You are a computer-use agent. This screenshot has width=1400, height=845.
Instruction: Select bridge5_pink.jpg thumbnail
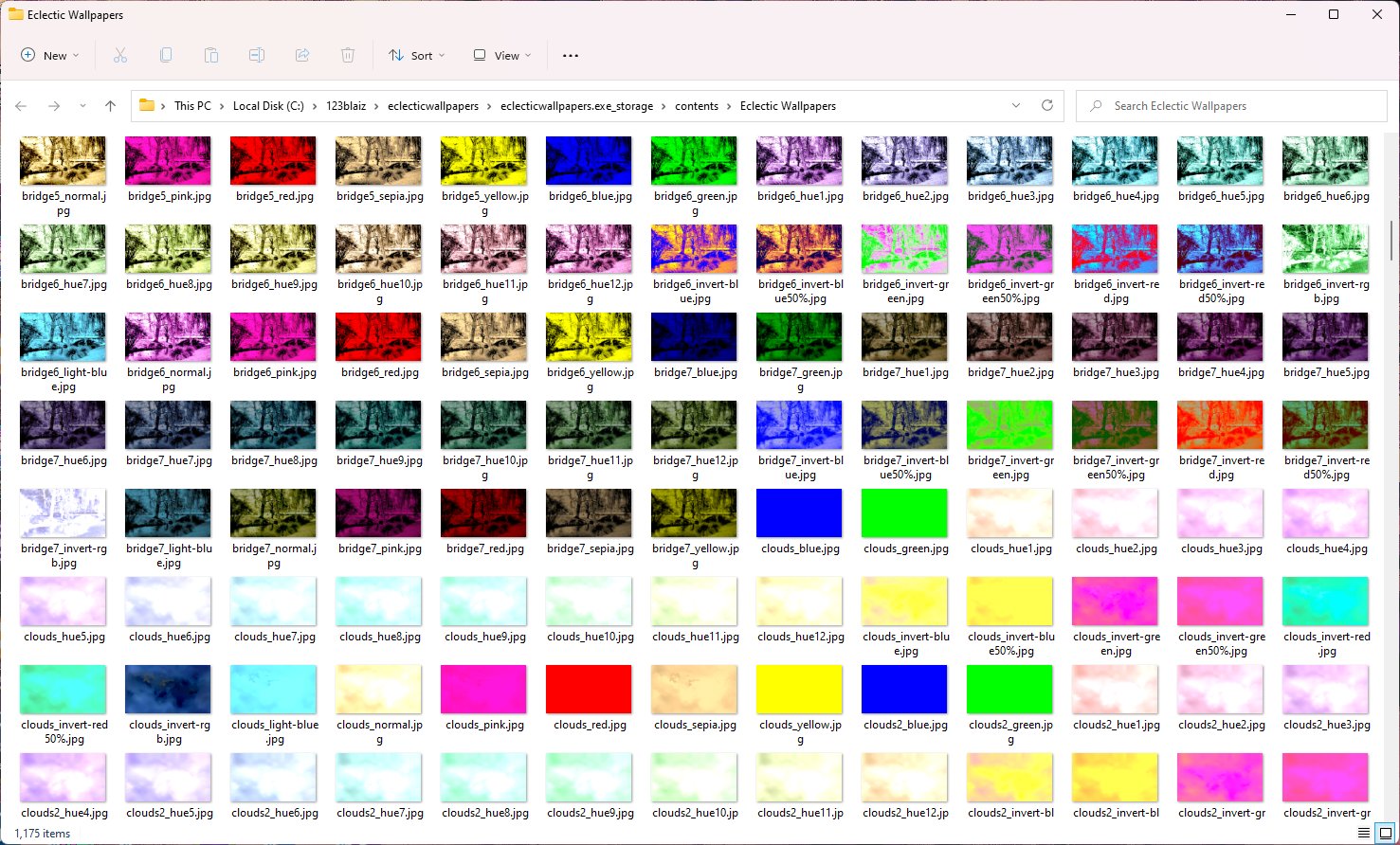[x=169, y=161]
